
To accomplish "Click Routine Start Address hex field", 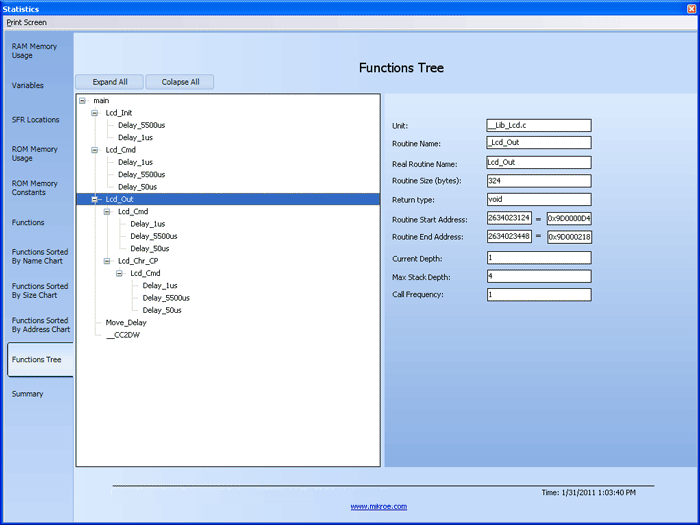I will [x=569, y=219].
